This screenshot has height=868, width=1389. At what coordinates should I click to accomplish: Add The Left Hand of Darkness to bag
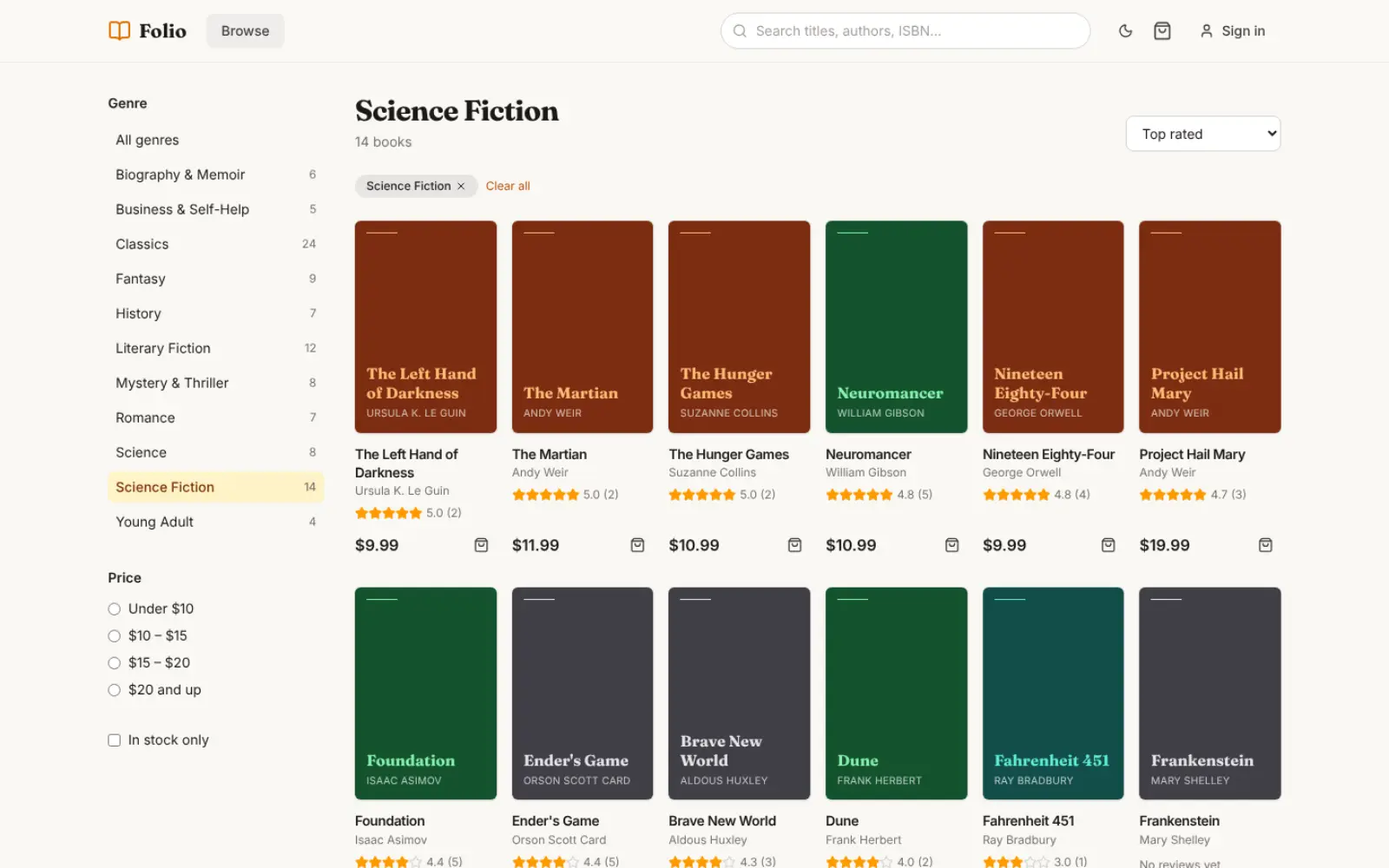481,545
